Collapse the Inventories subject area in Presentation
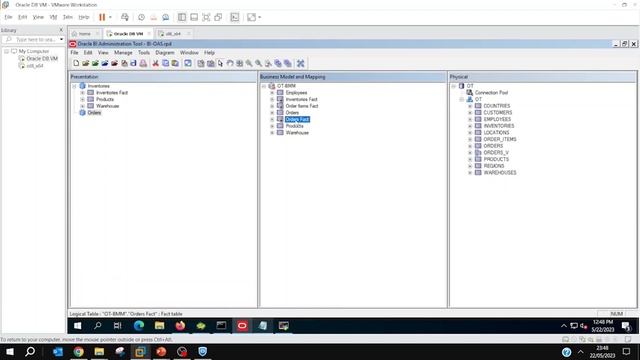640x360 pixels. 74,86
